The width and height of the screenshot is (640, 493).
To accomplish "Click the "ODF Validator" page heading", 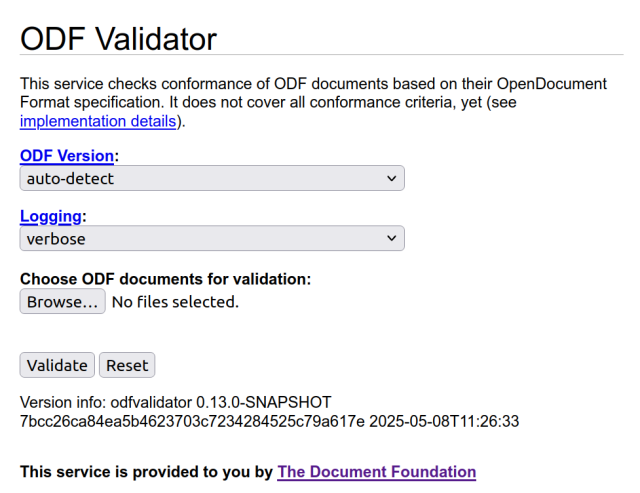I will pos(118,39).
